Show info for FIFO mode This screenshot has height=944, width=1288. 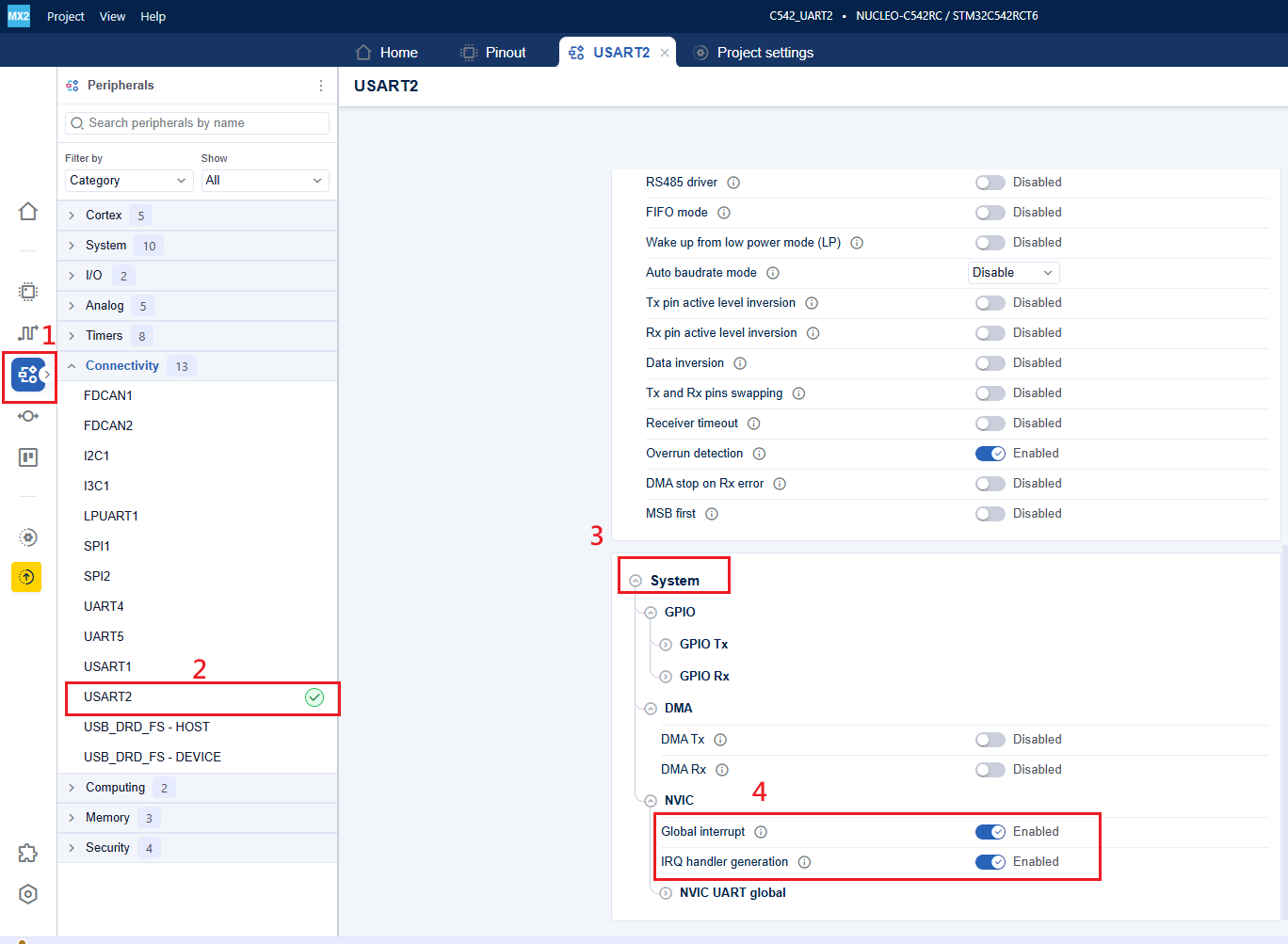coord(724,213)
